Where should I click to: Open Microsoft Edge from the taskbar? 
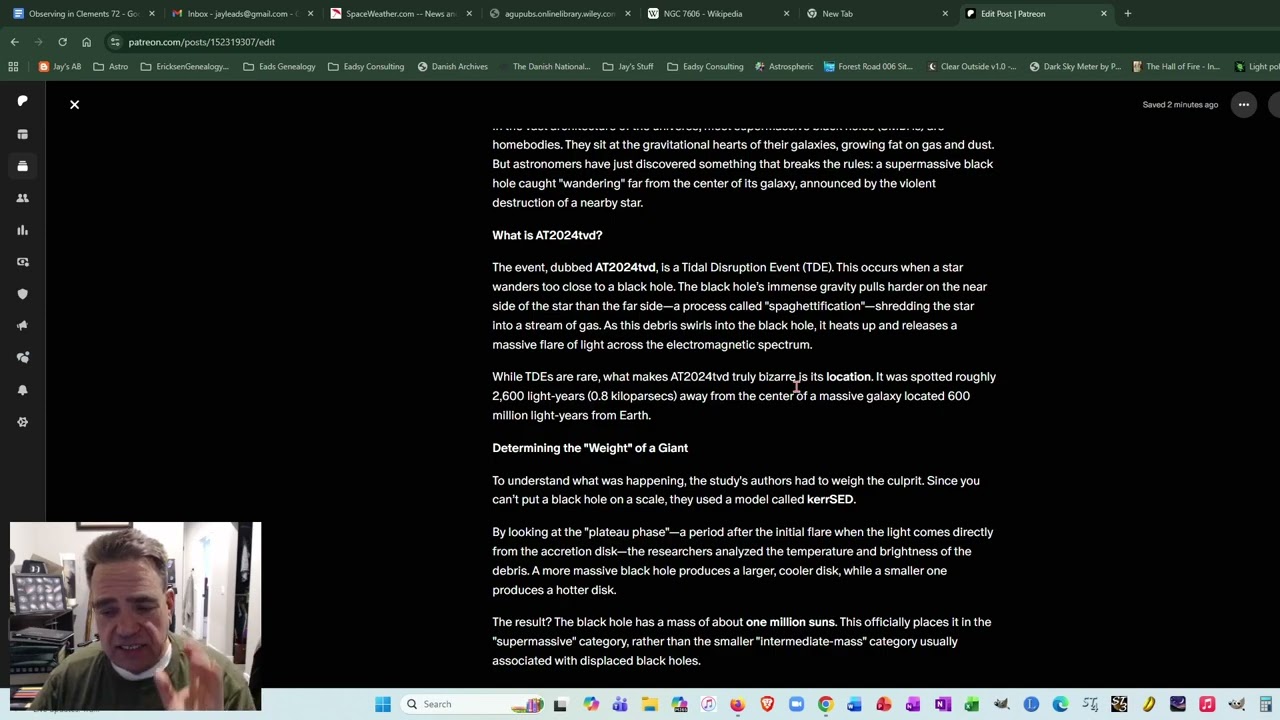1060,704
